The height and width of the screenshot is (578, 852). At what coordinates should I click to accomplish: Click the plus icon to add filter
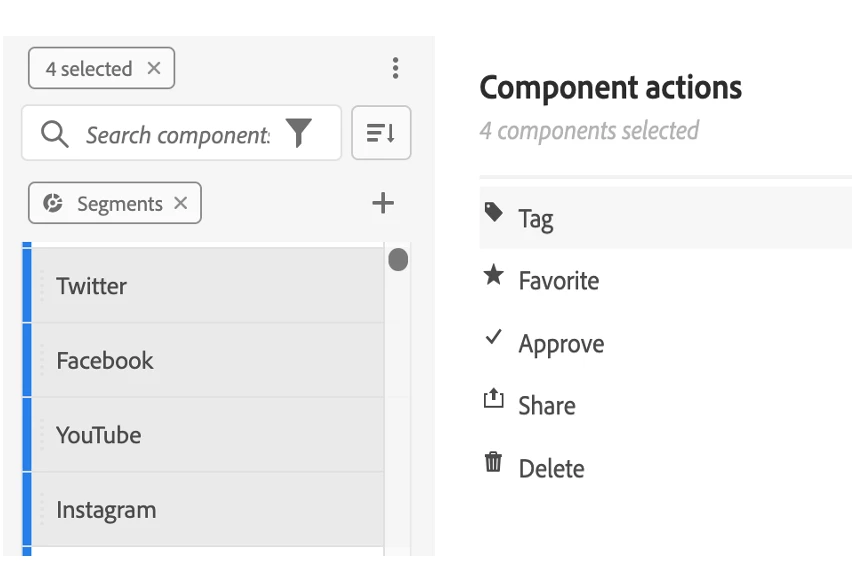coord(382,203)
